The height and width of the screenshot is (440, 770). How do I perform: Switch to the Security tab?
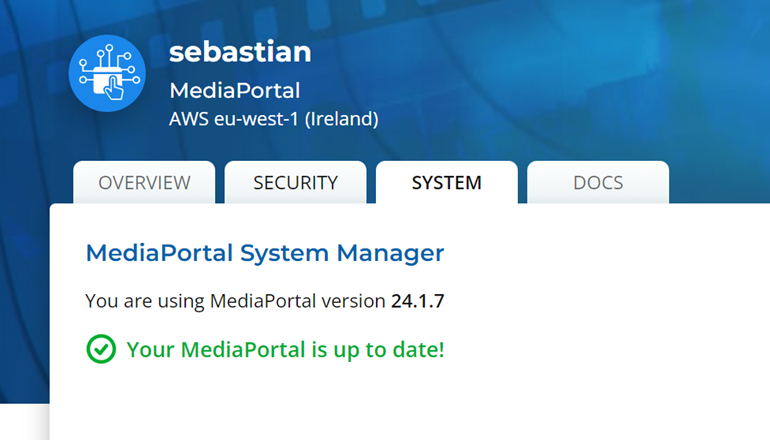(x=295, y=183)
